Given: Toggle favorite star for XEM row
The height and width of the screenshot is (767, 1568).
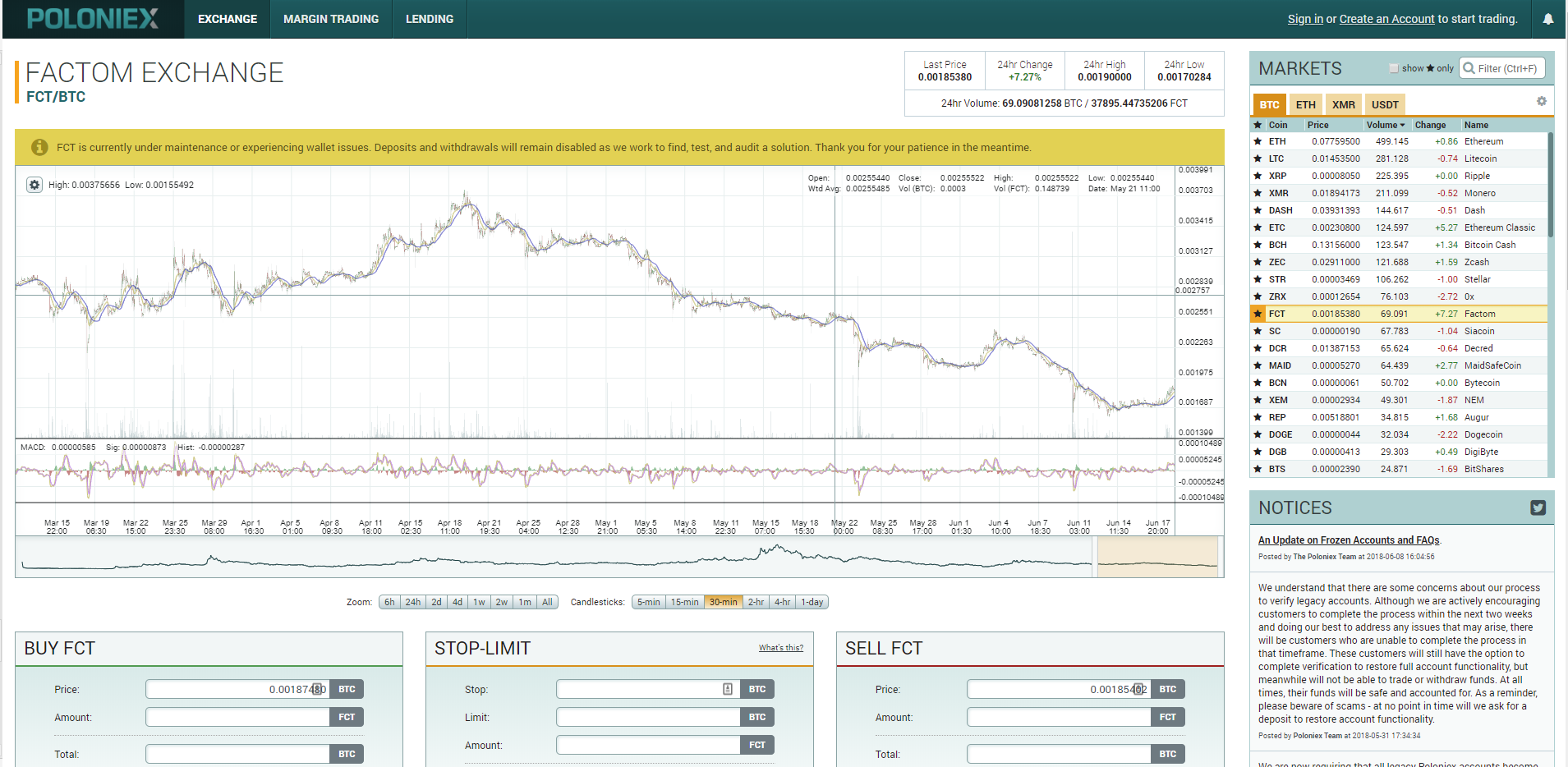Looking at the screenshot, I should click(x=1258, y=400).
